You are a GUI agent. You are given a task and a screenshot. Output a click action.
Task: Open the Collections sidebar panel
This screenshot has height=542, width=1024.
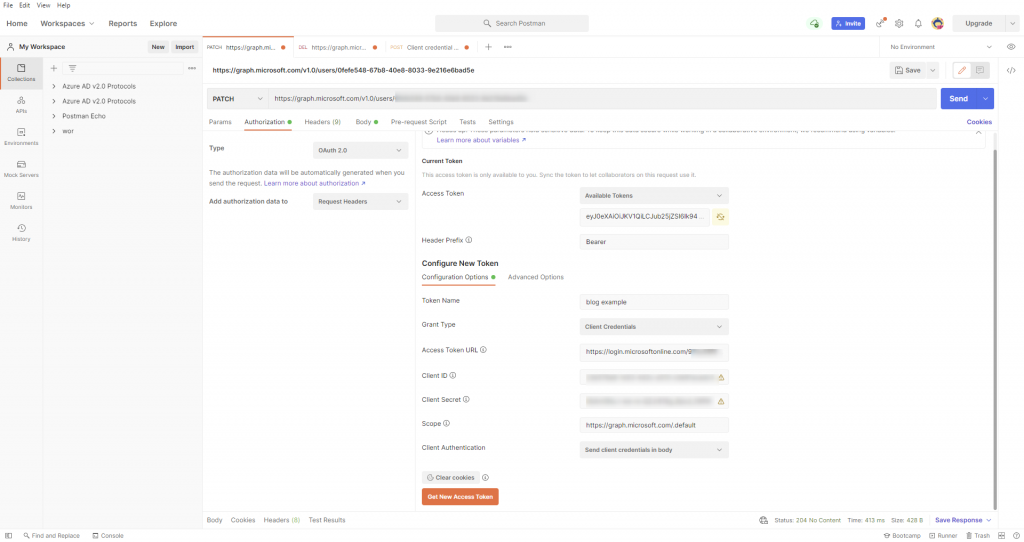pos(21,72)
